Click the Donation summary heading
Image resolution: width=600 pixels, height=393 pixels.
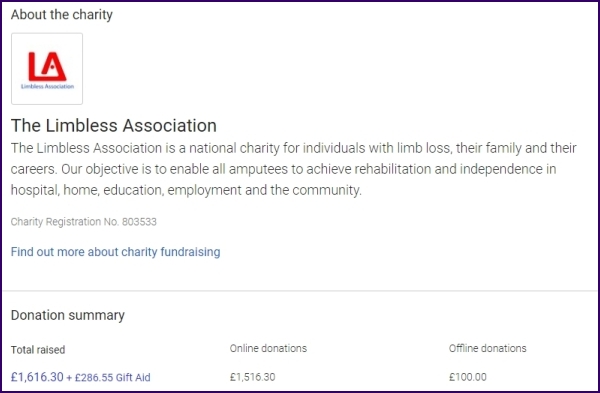coord(68,315)
